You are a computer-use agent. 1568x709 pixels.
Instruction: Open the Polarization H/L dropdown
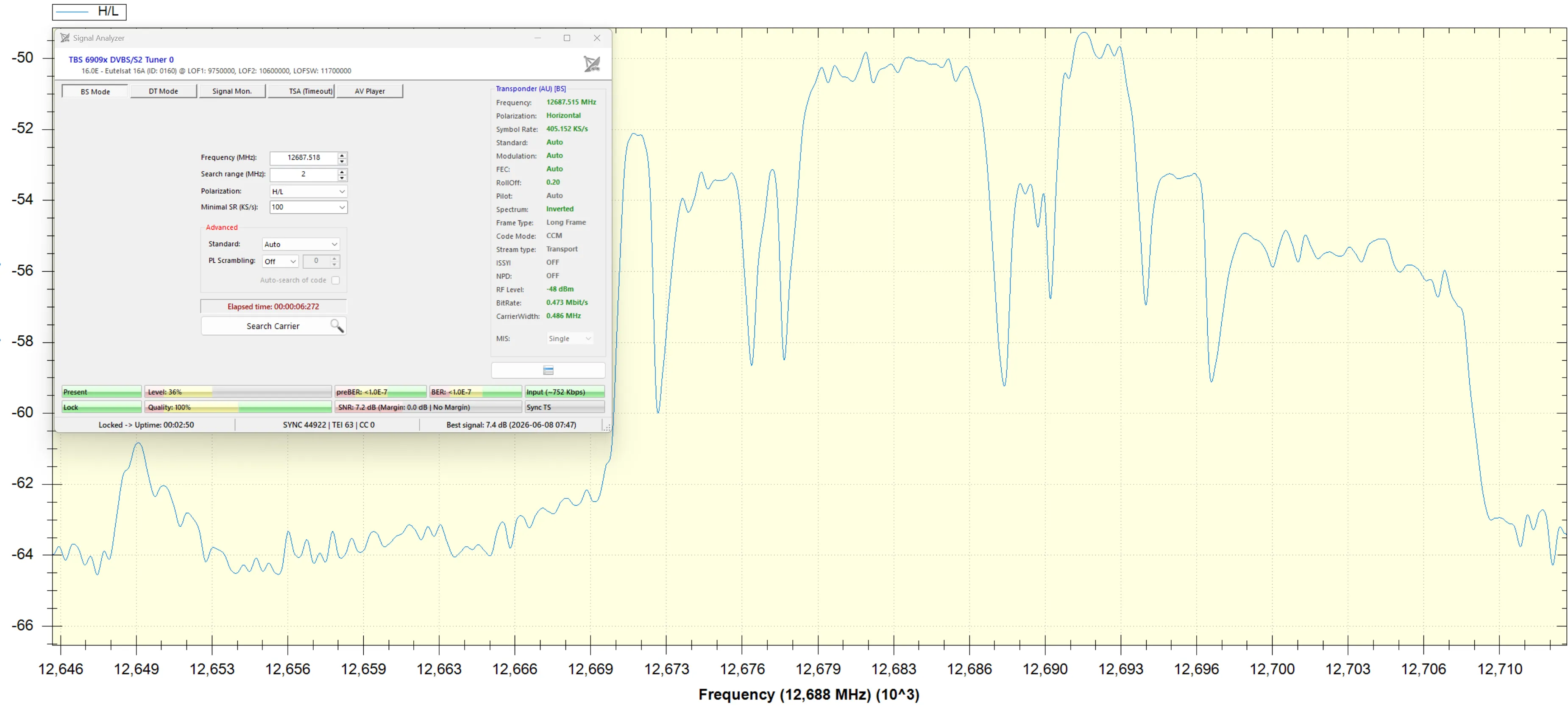tap(342, 191)
